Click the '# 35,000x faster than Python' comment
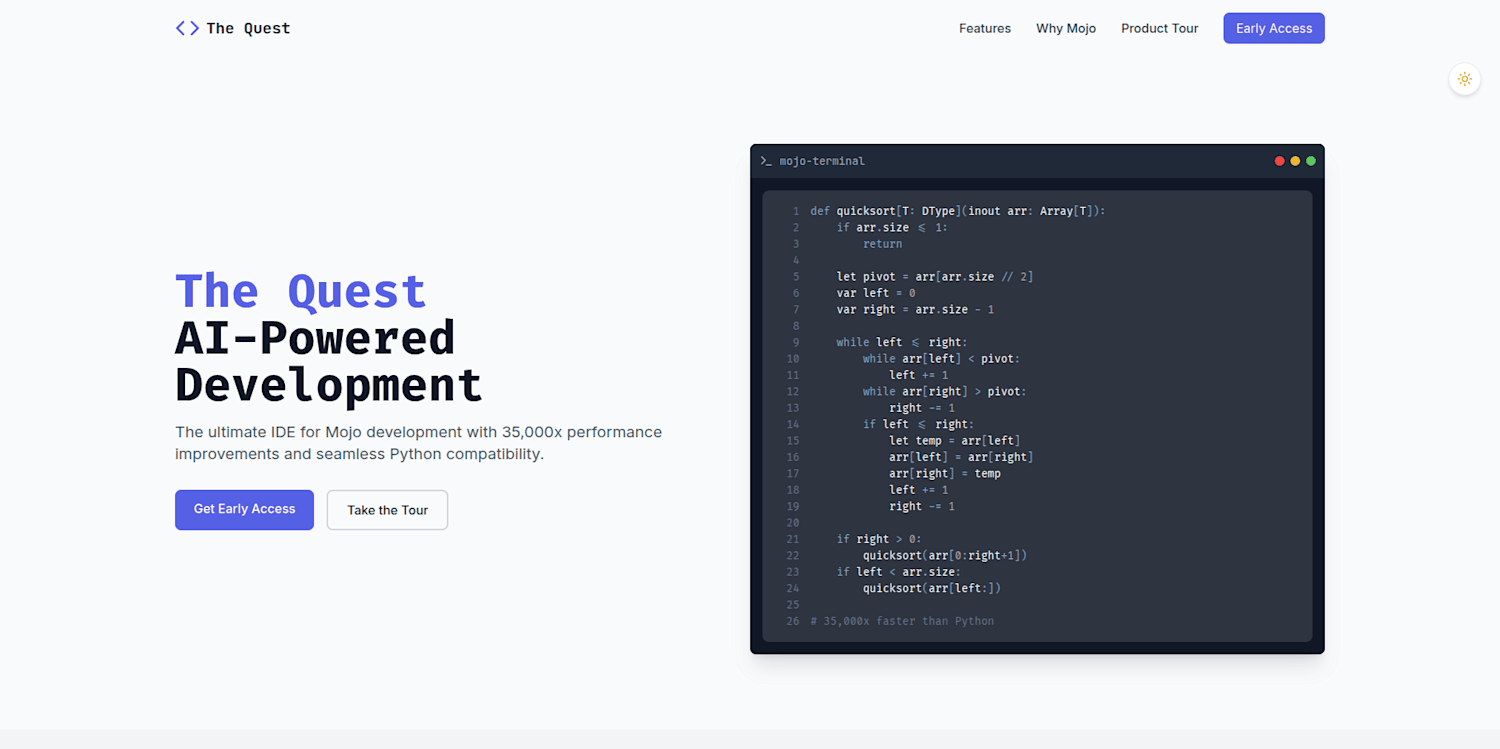 pos(902,621)
